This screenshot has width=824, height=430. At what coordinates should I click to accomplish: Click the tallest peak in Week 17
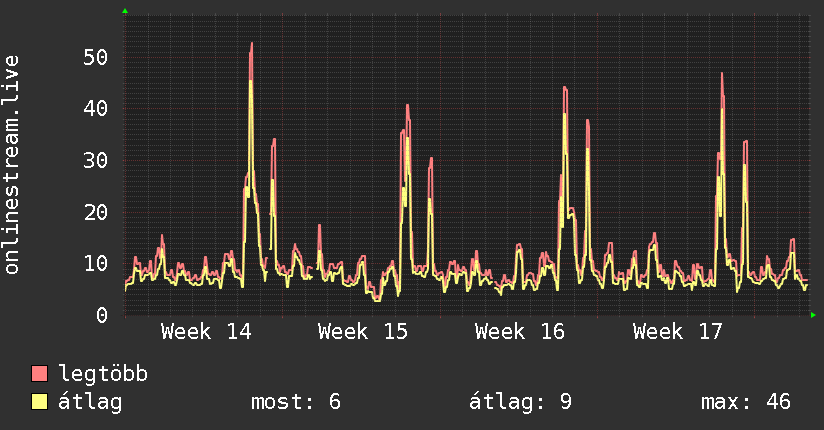pos(722,74)
